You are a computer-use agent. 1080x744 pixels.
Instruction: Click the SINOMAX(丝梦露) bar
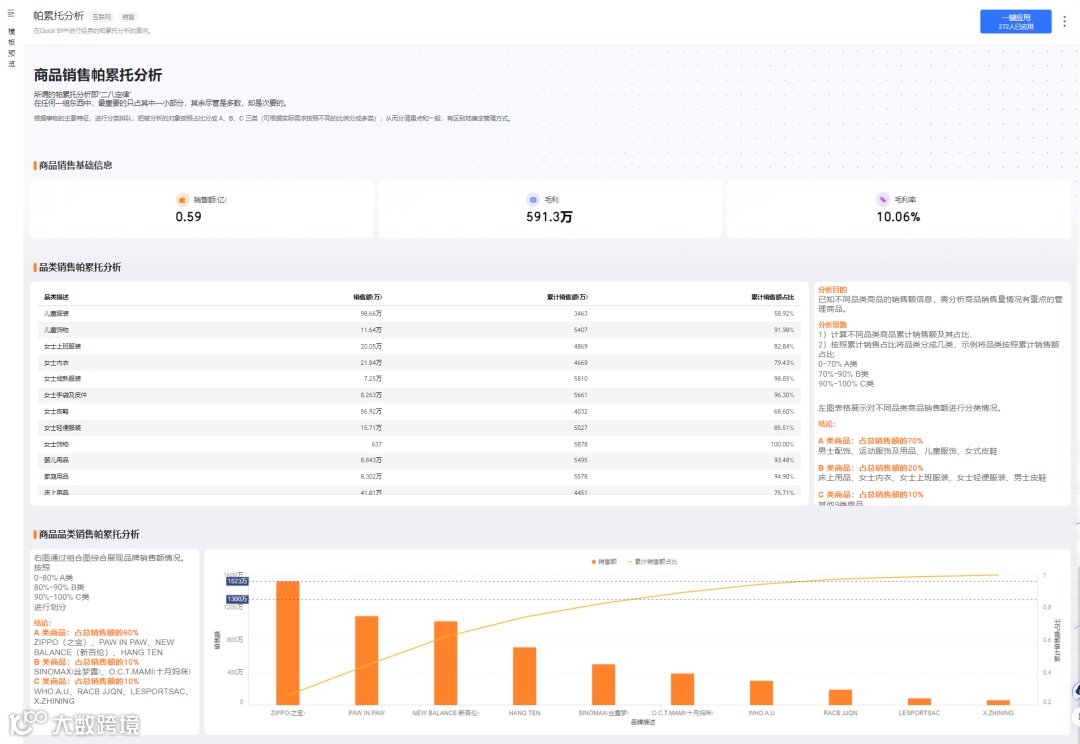coord(603,684)
